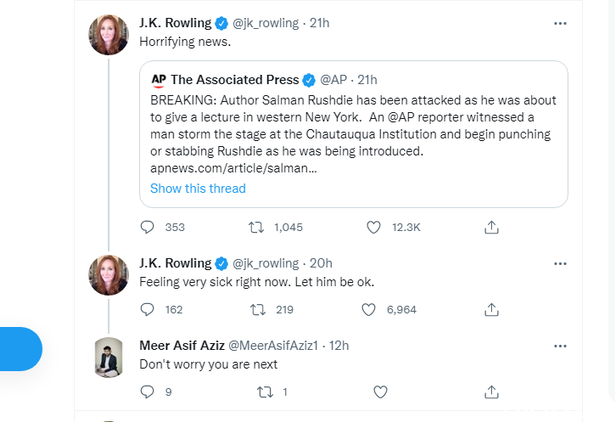615x422 pixels.
Task: Reply to the 'Horrifying news.' tweet
Action: pos(148,228)
